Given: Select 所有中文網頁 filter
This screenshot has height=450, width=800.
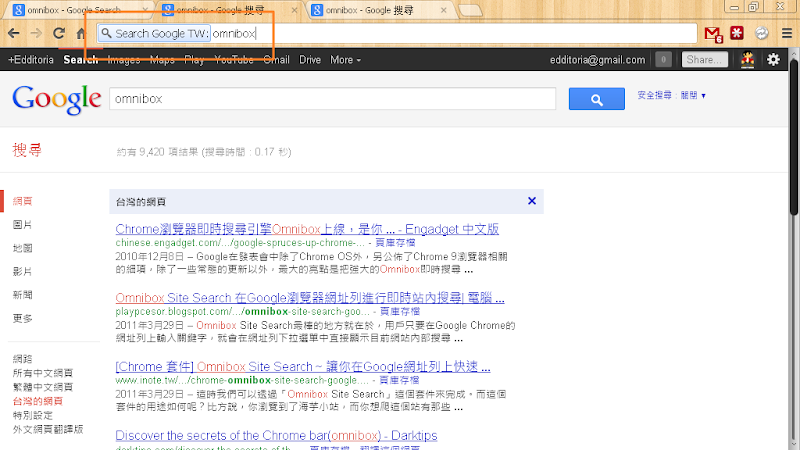Looking at the screenshot, I should 43,373.
